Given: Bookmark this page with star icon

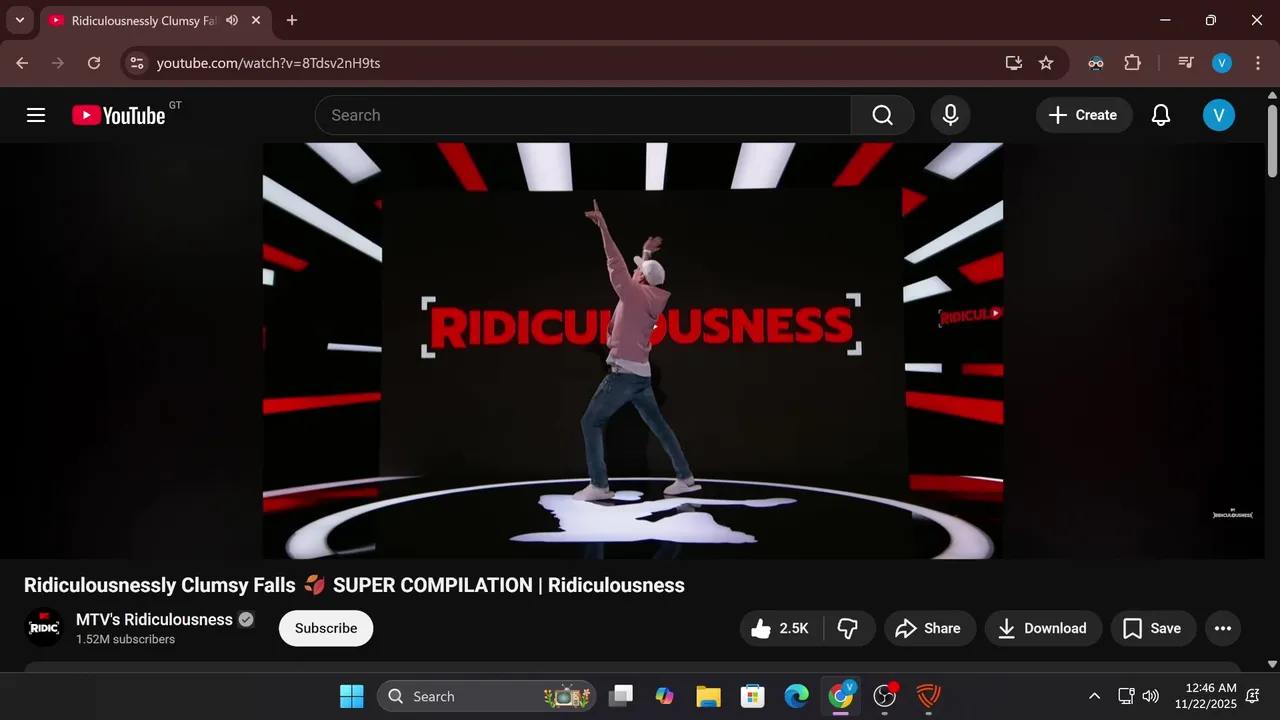Looking at the screenshot, I should point(1046,63).
